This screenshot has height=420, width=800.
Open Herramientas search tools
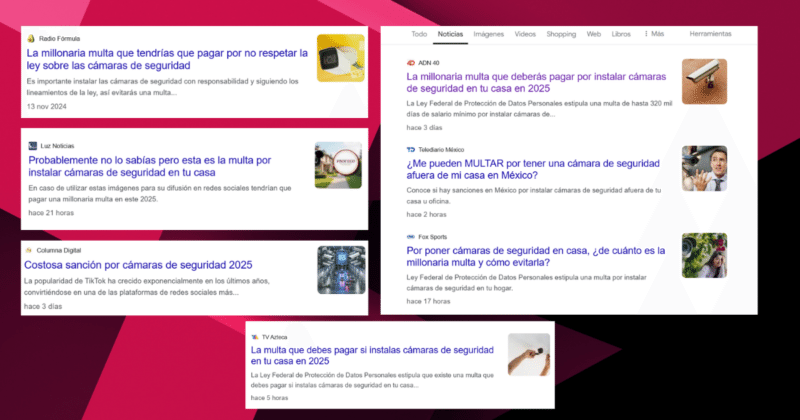point(710,34)
